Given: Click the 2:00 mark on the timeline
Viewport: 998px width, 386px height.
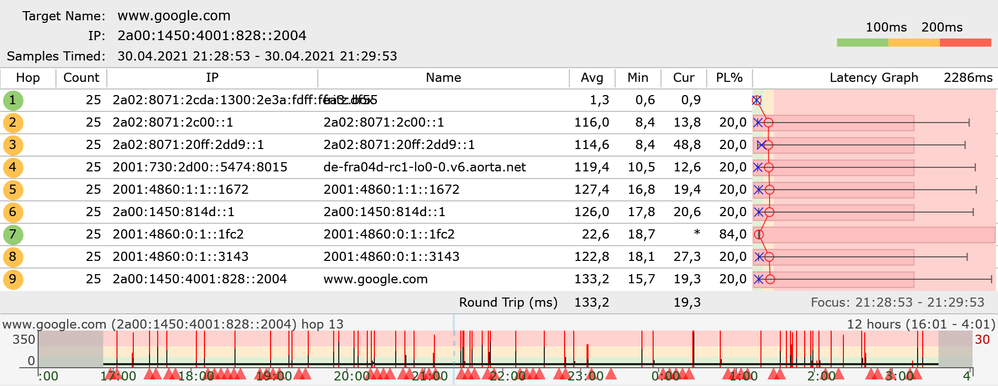Looking at the screenshot, I should click(x=821, y=376).
